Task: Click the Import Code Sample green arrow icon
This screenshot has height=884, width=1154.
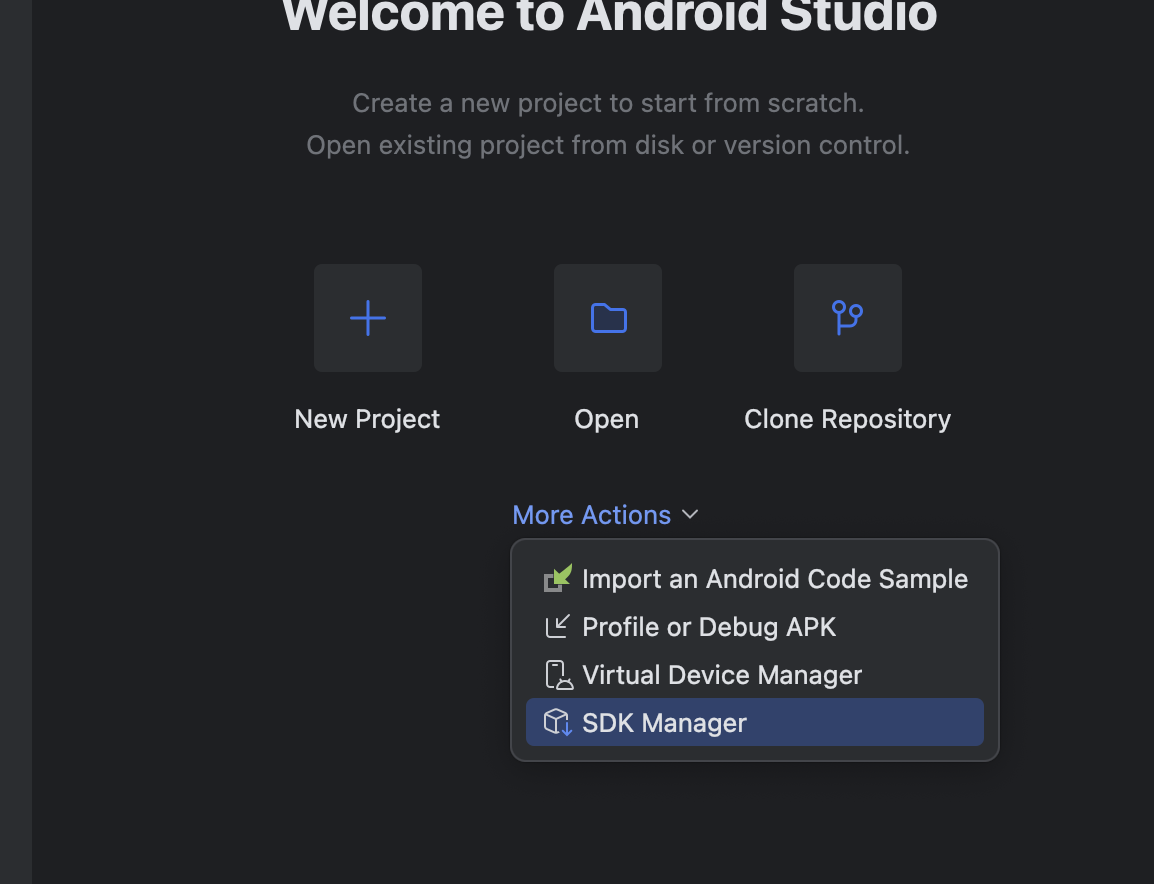Action: click(x=558, y=579)
